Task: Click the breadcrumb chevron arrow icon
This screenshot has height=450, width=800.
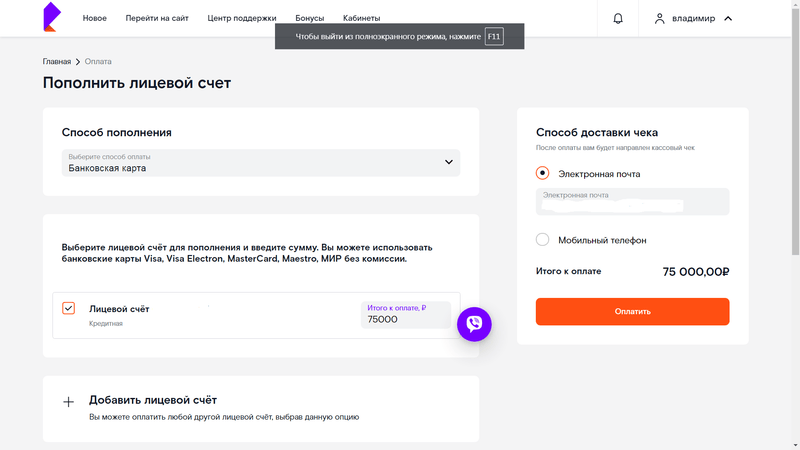Action: click(78, 62)
